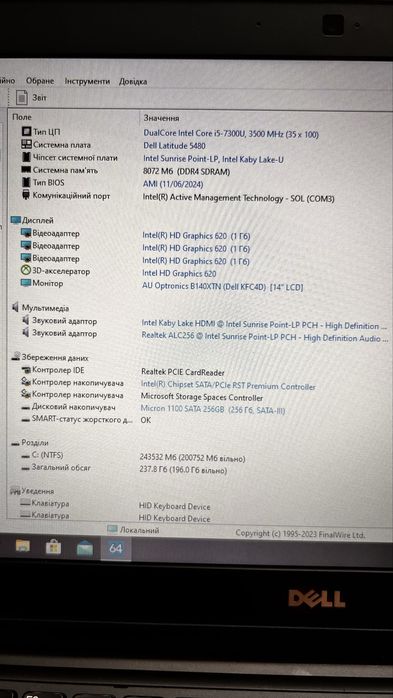Click the Поле column header

[x=22, y=117]
